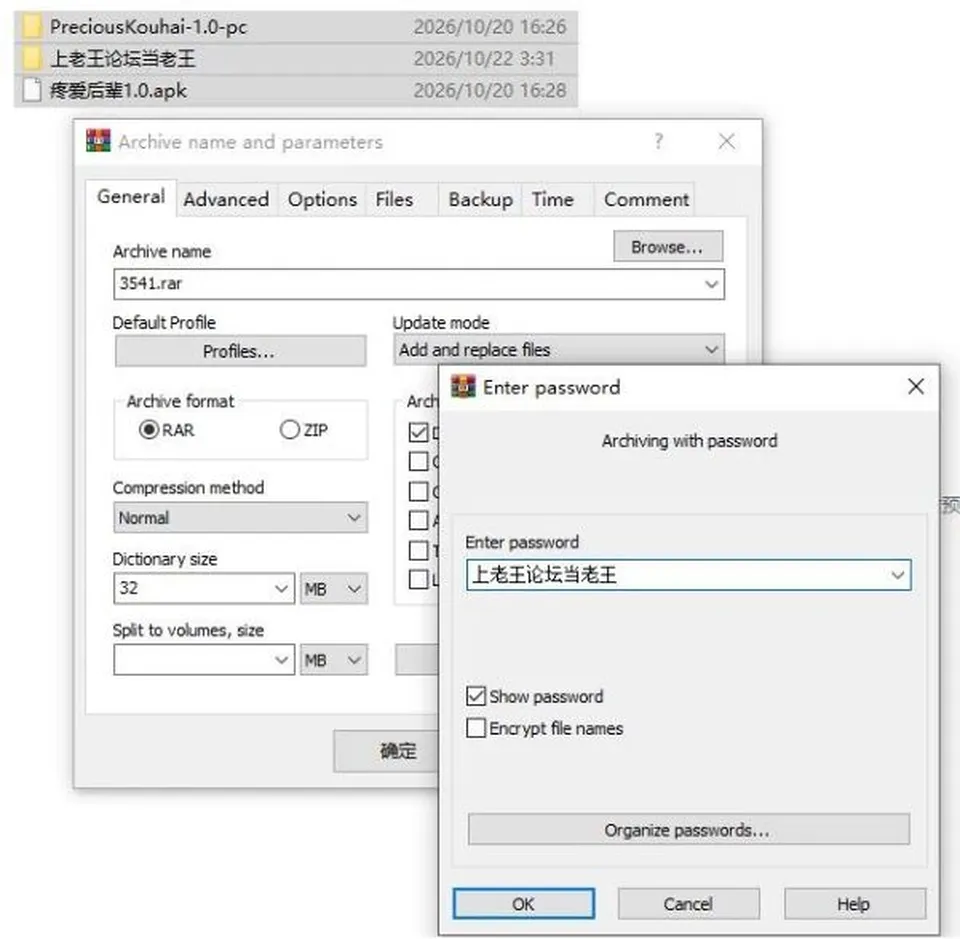Disable the Show password checkbox

476,696
